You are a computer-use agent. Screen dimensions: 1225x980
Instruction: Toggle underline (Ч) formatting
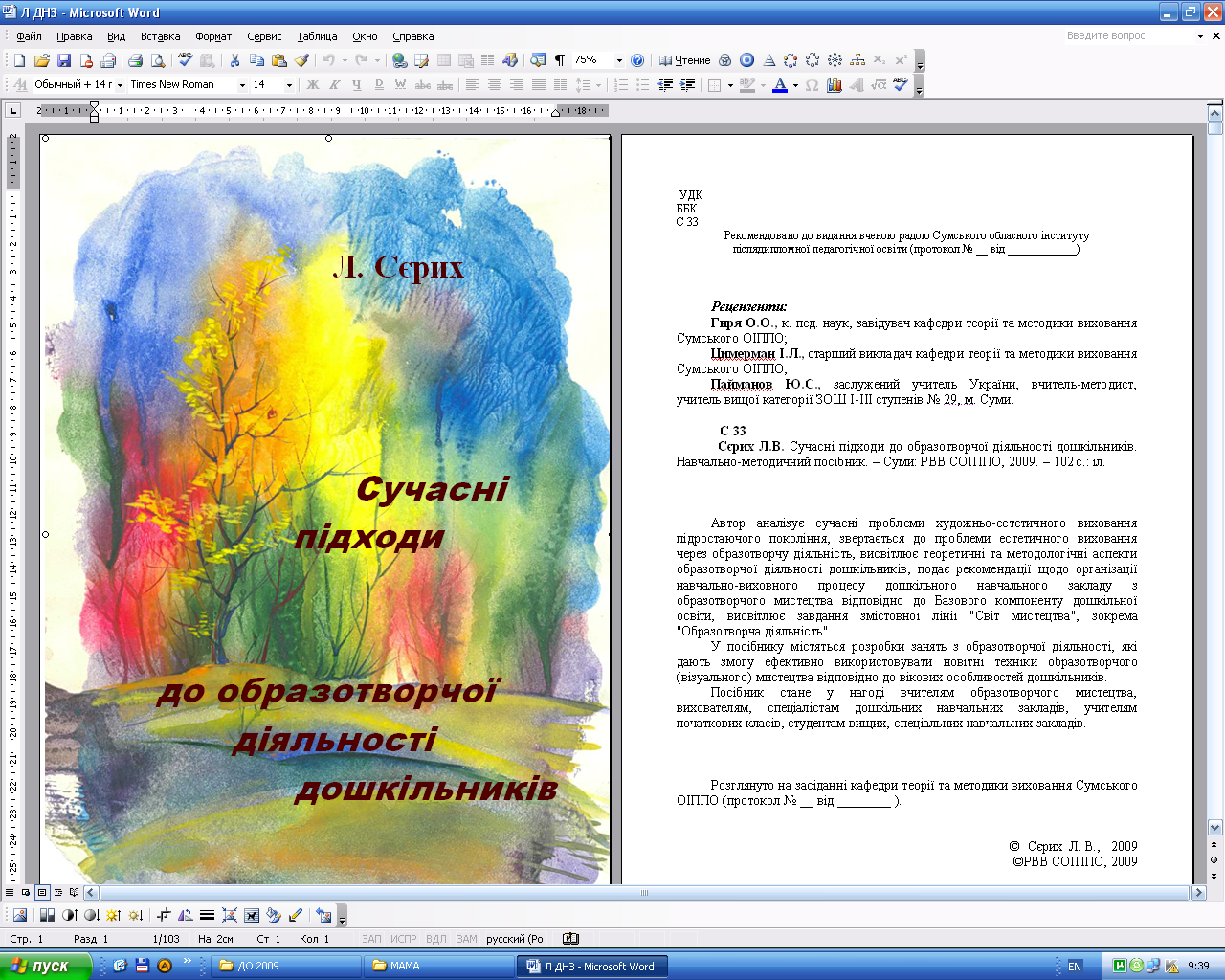click(356, 85)
